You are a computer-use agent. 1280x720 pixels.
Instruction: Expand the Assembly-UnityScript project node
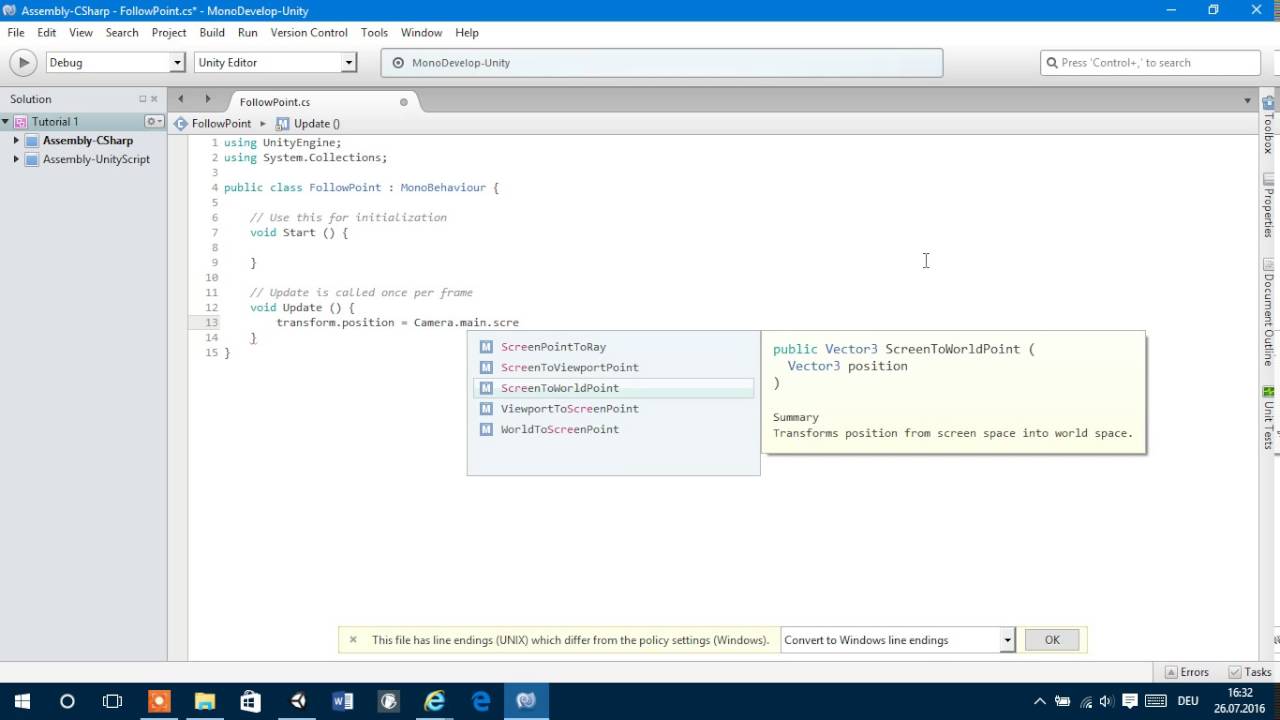pyautogui.click(x=16, y=160)
